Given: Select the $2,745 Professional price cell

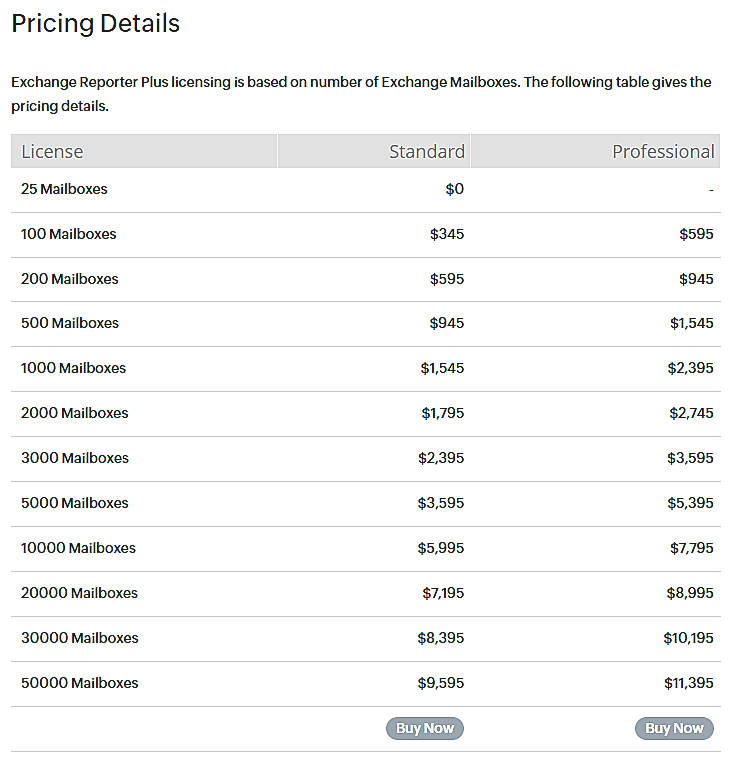Looking at the screenshot, I should (x=690, y=413).
